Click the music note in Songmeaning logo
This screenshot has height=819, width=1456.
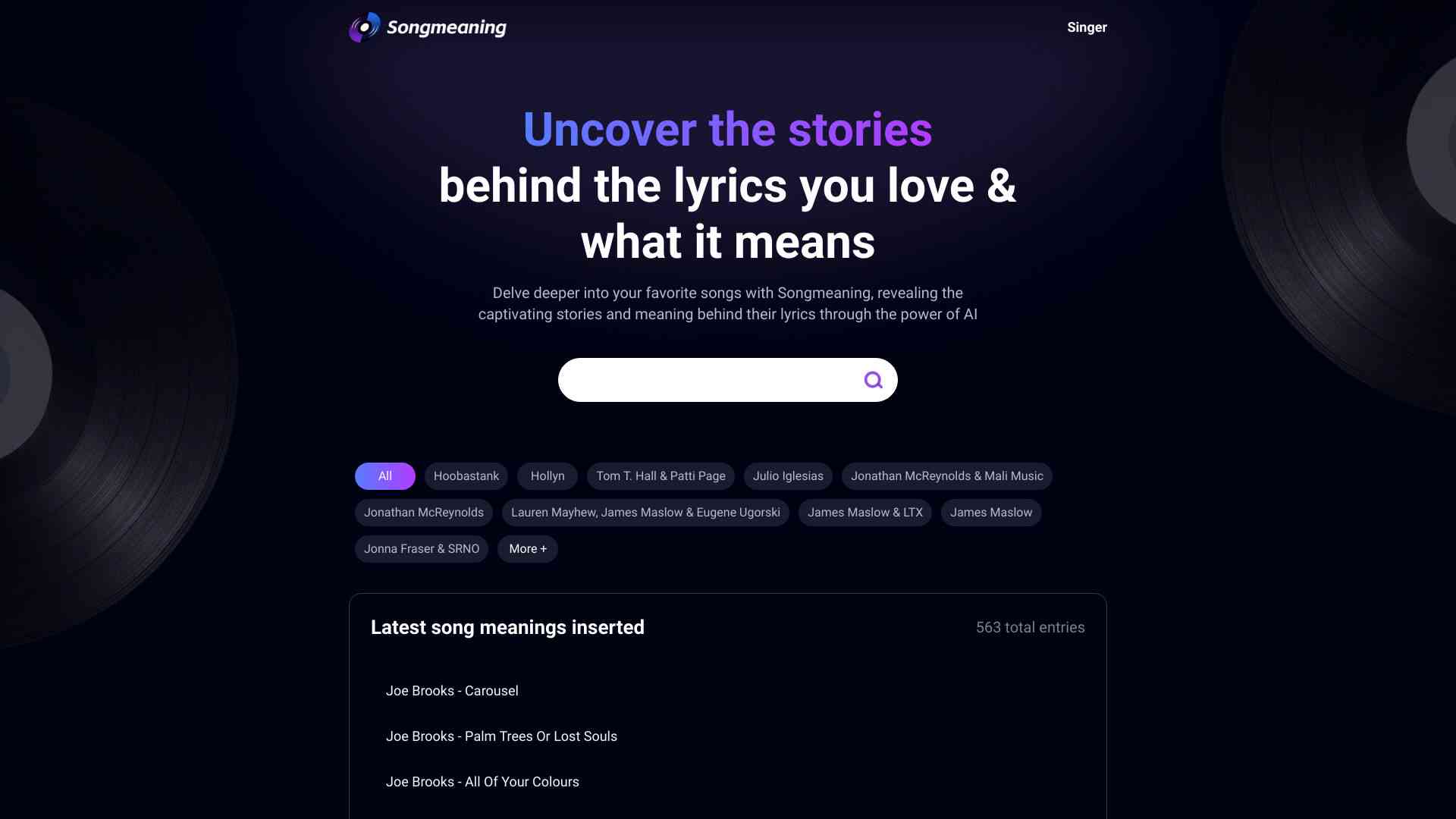pos(365,26)
